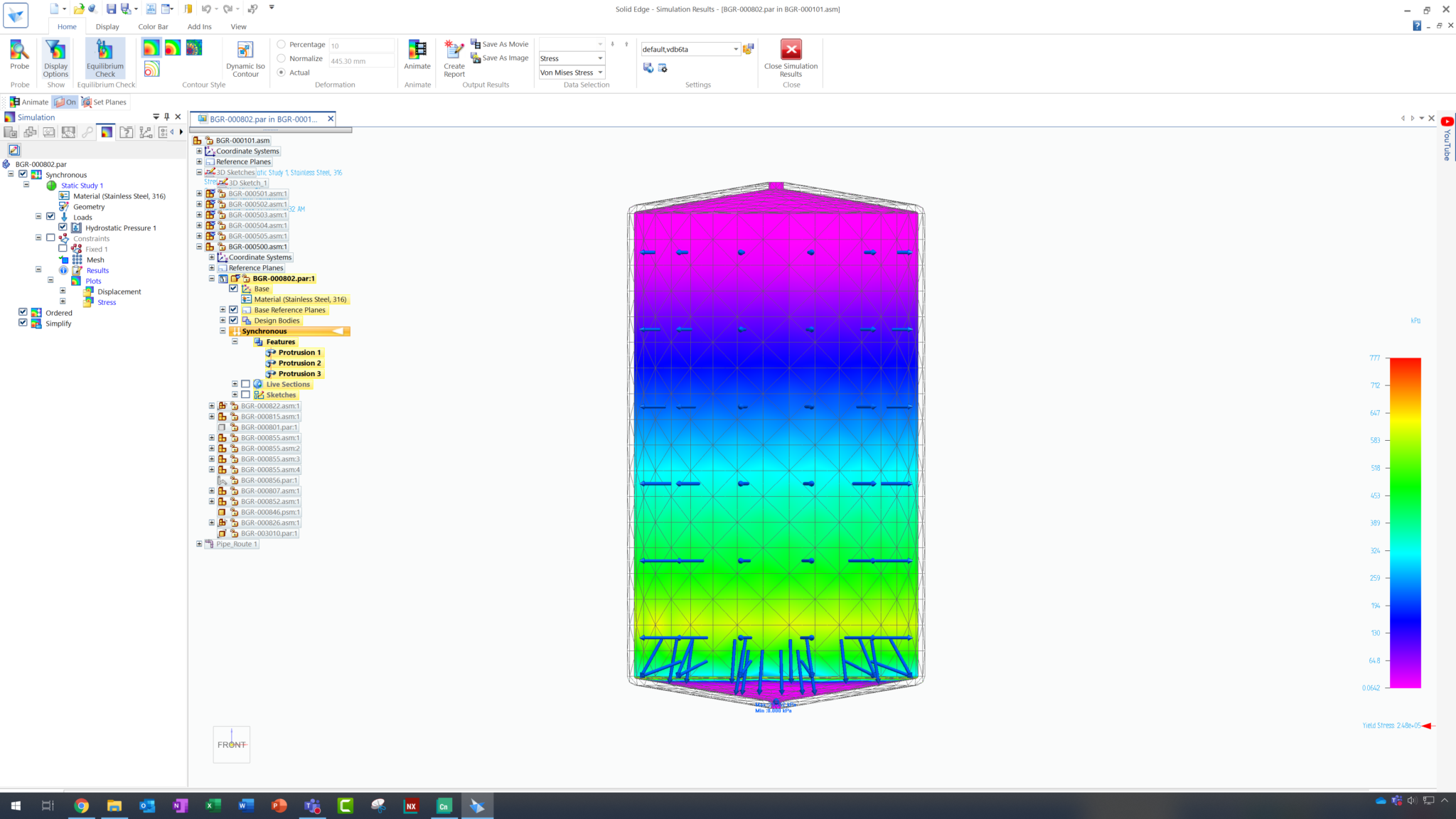Select the Actual deformation radio button
This screenshot has height=819, width=1456.
pyautogui.click(x=282, y=72)
